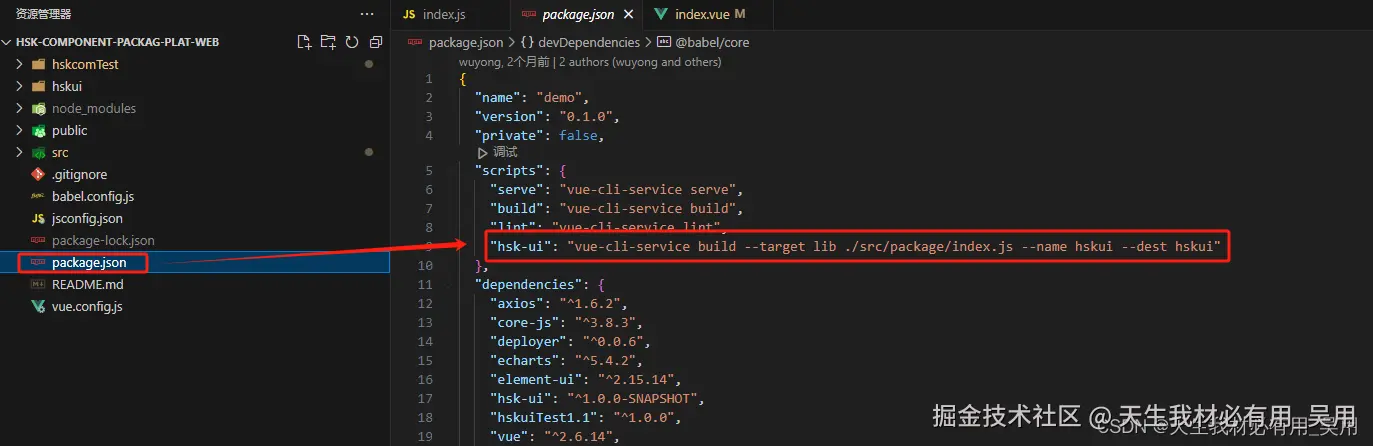Click the package.json breadcrumb segment
The image size is (1373, 446).
(467, 42)
